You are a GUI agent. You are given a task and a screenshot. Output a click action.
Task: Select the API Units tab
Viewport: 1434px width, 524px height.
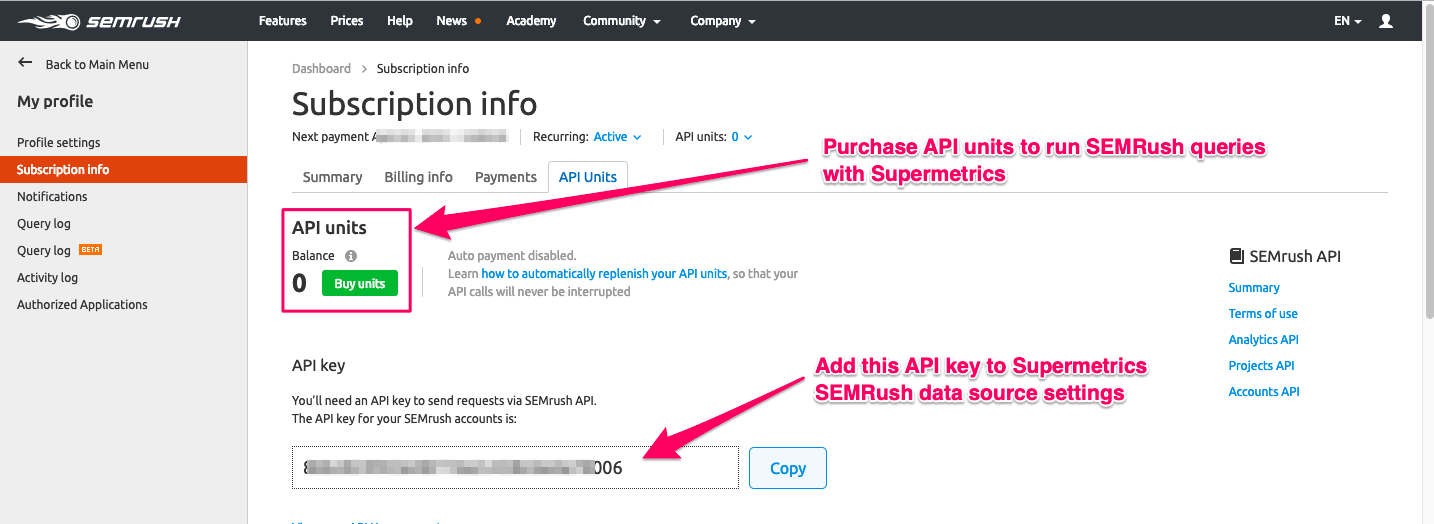click(x=587, y=177)
